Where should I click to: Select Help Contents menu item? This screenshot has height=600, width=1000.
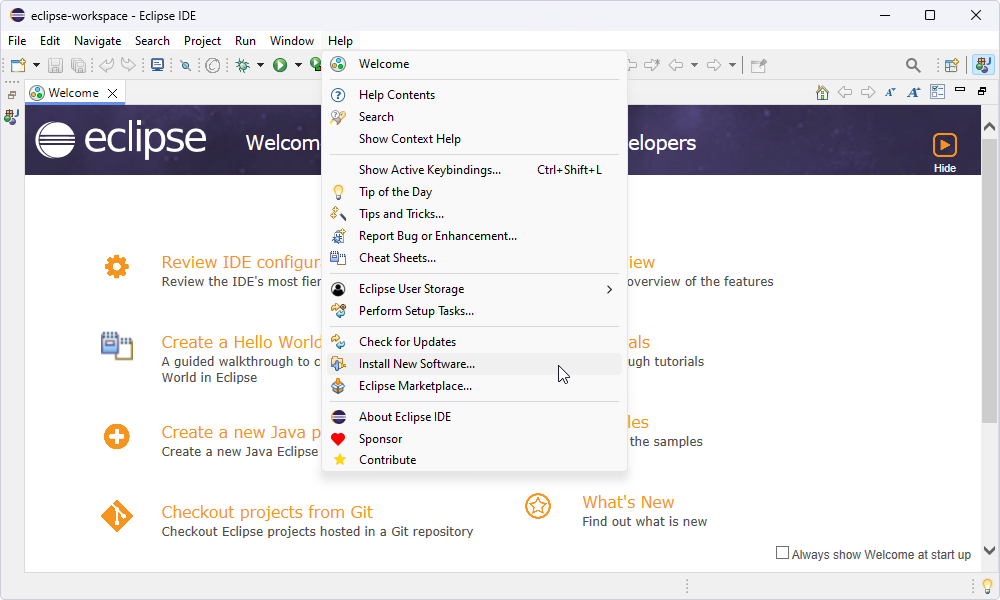point(474,95)
